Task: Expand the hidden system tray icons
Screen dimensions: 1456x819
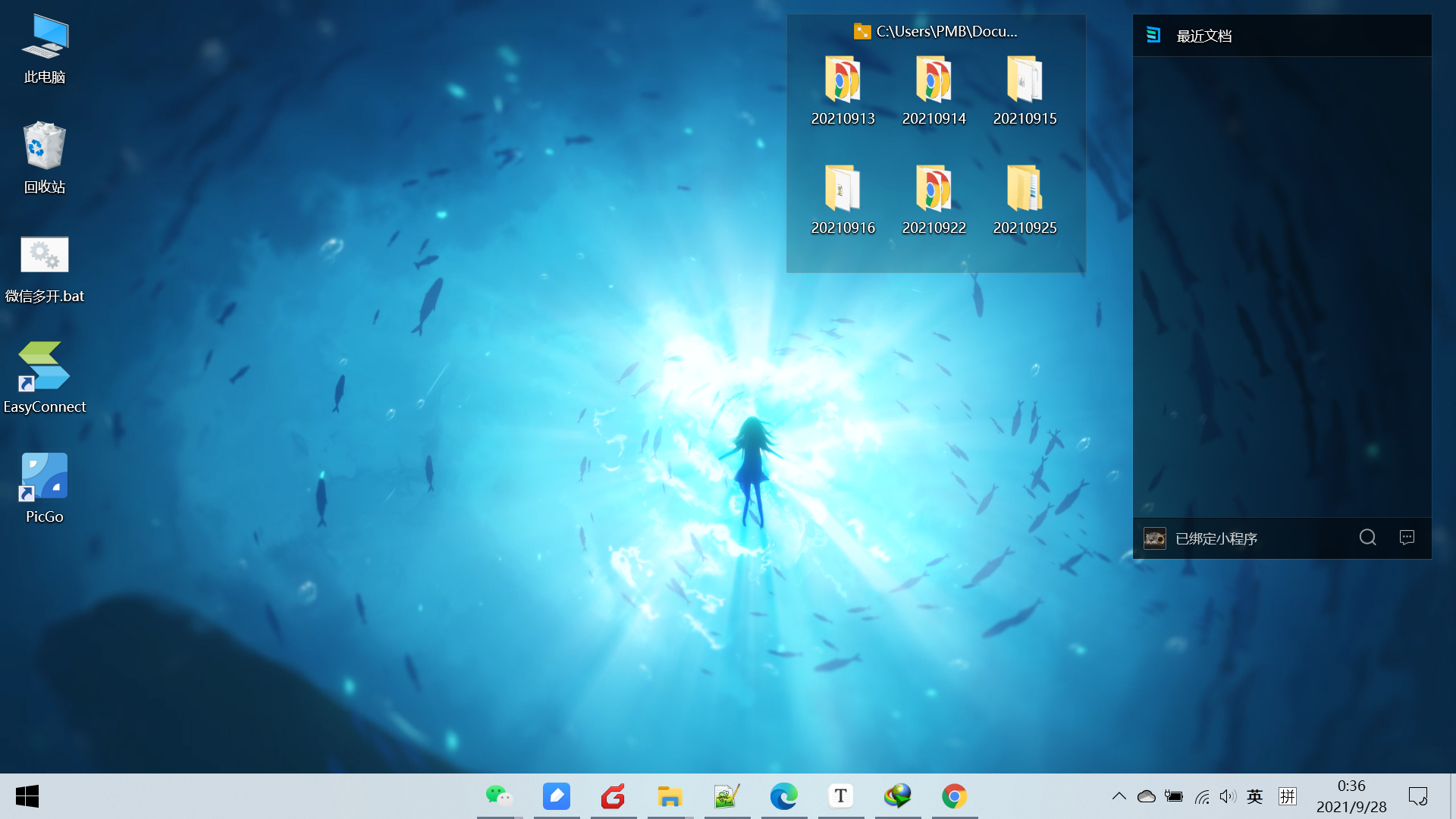Action: click(x=1119, y=796)
